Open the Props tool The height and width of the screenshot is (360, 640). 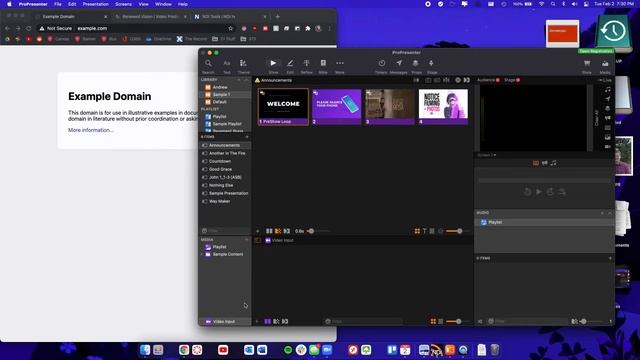click(416, 66)
